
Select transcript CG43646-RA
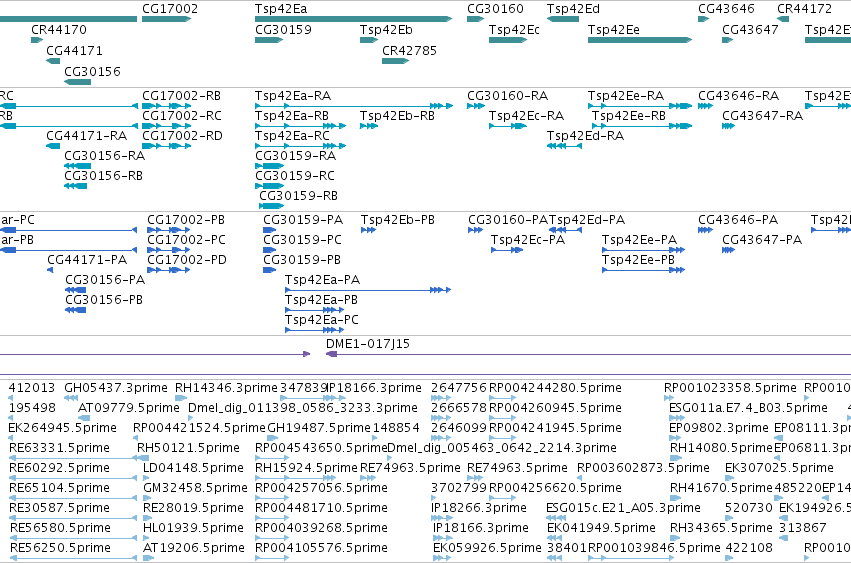coord(738,96)
